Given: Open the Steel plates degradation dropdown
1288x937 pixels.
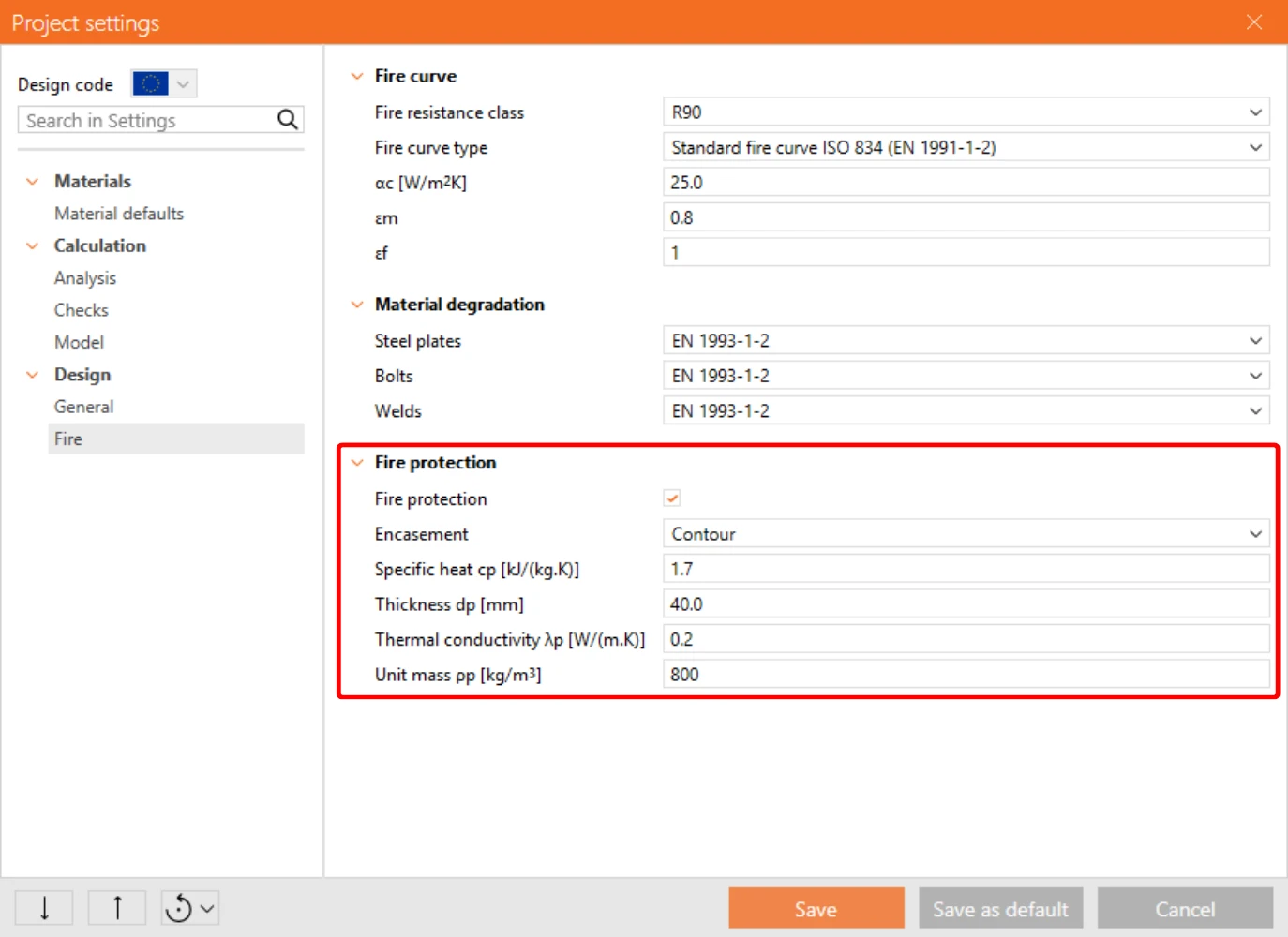Looking at the screenshot, I should click(966, 340).
